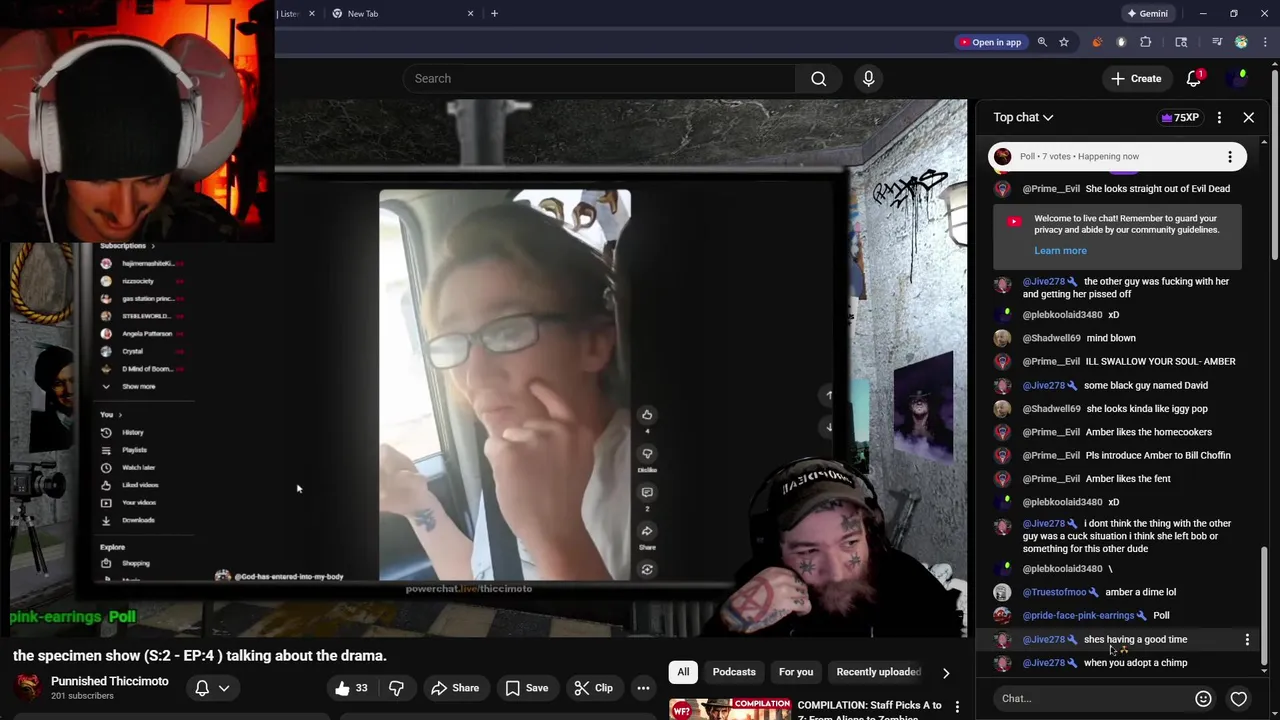Open a new browser tab with plus
This screenshot has width=1280, height=720.
494,14
